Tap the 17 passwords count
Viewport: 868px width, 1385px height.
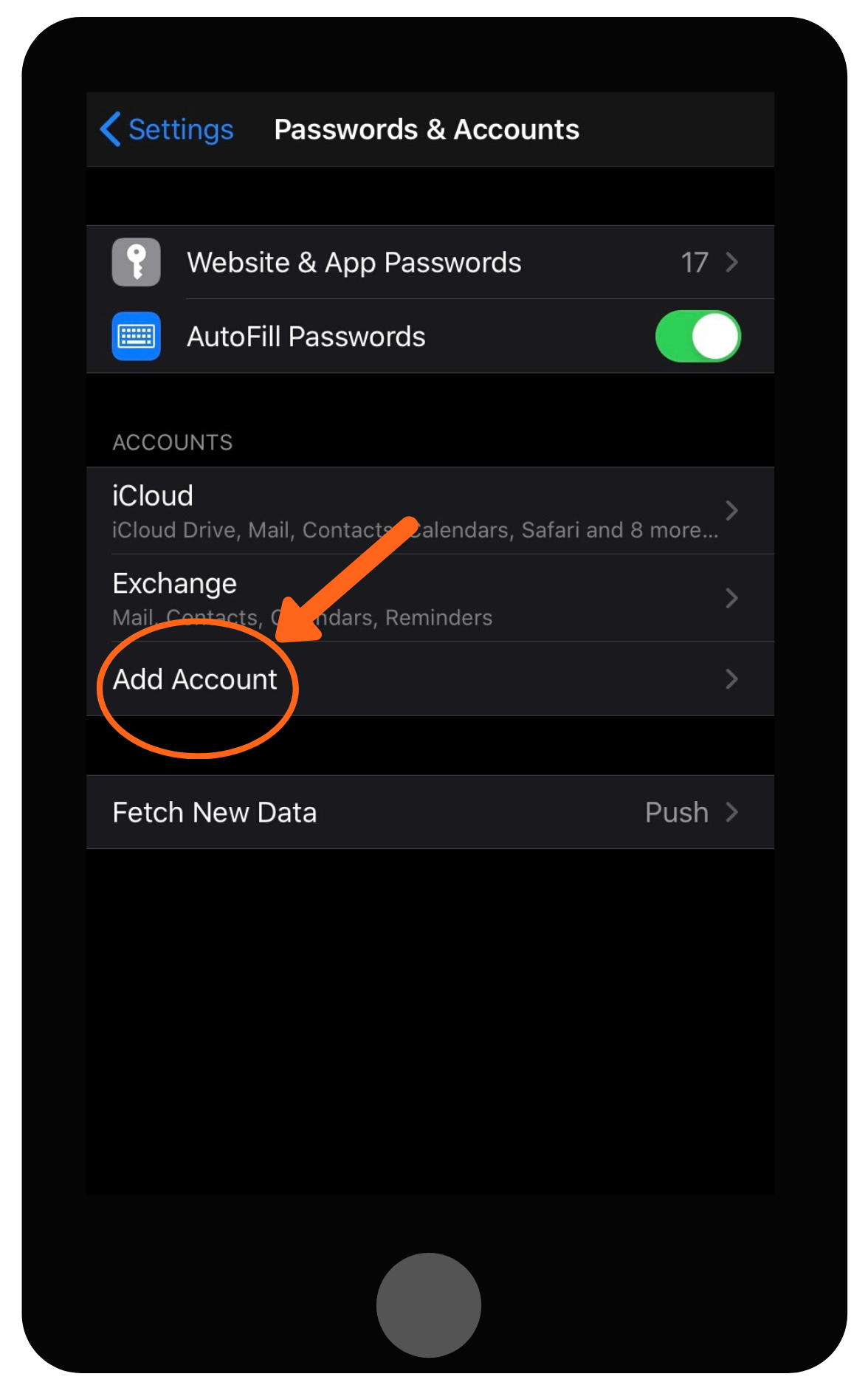click(x=695, y=262)
